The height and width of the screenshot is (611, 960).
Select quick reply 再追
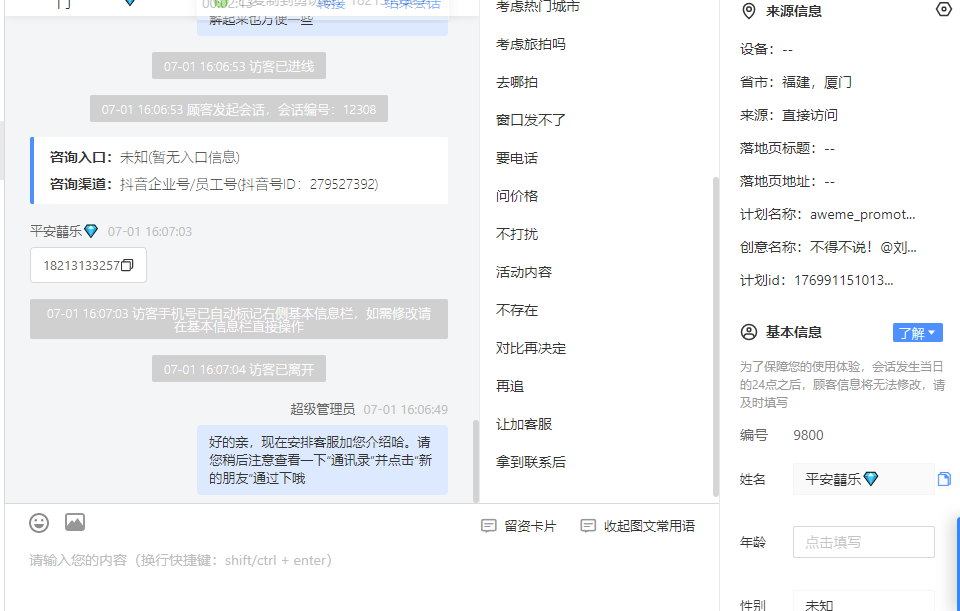510,386
